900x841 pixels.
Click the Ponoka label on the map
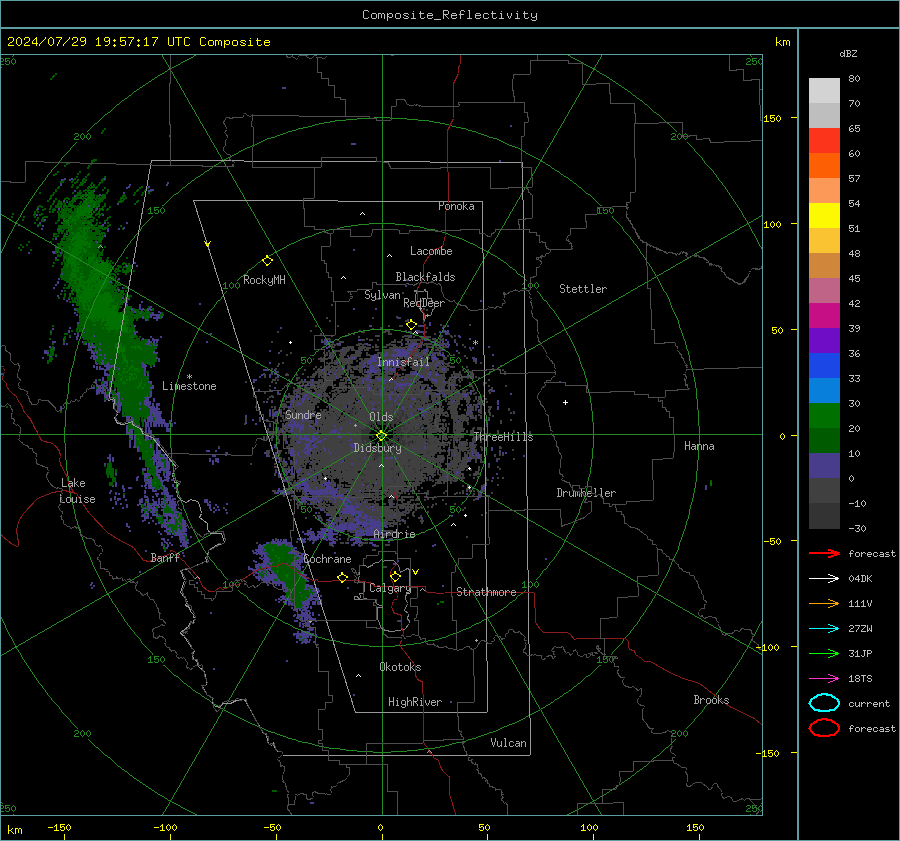click(x=456, y=207)
